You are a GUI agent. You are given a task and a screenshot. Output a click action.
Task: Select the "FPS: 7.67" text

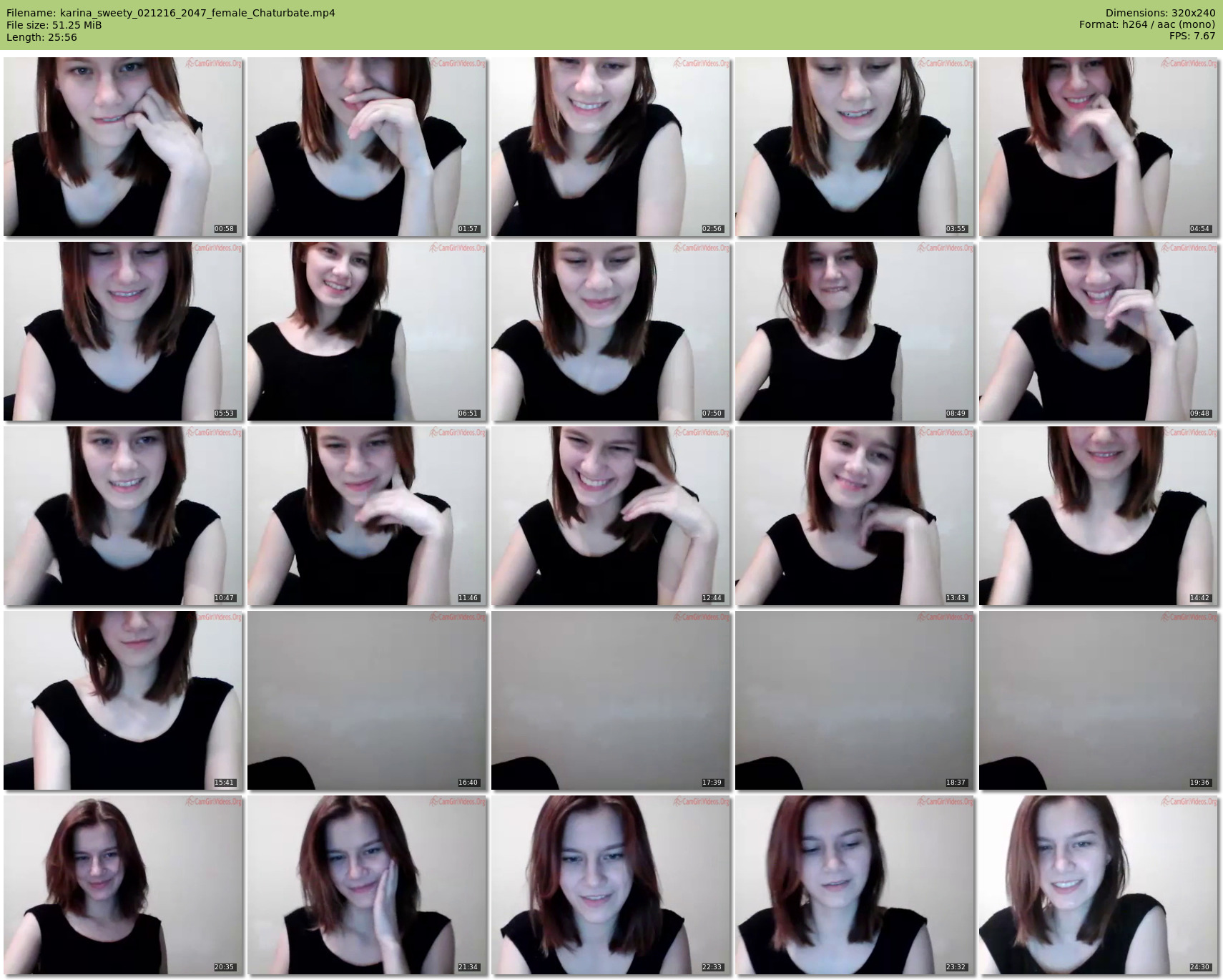pos(1192,37)
